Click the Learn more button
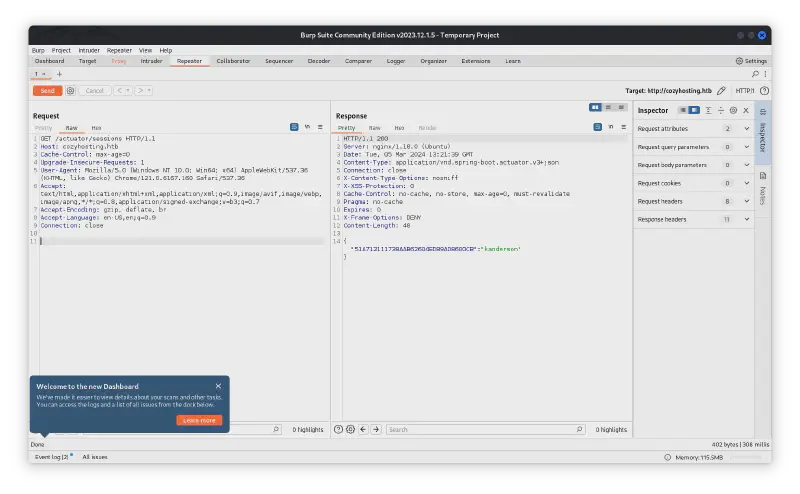This screenshot has width=800, height=494. pos(199,420)
